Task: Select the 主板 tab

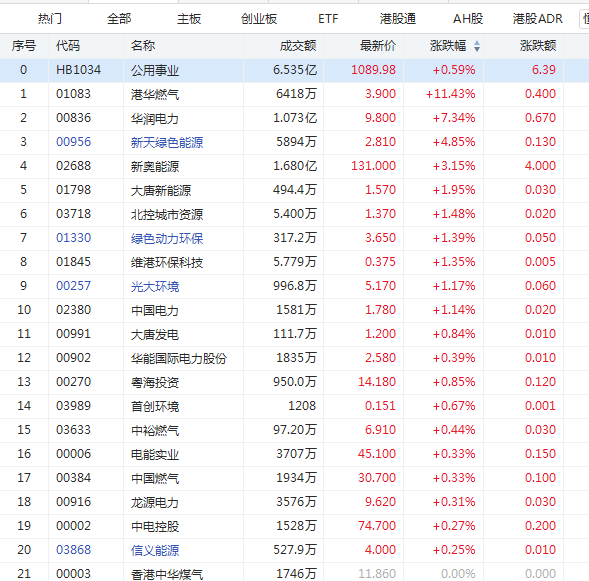Action: (x=189, y=18)
